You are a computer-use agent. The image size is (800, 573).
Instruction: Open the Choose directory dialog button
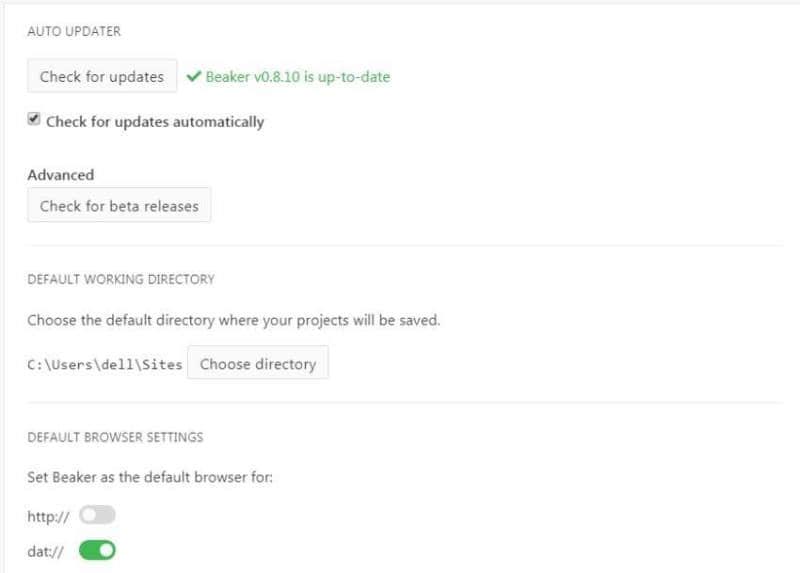click(x=258, y=364)
